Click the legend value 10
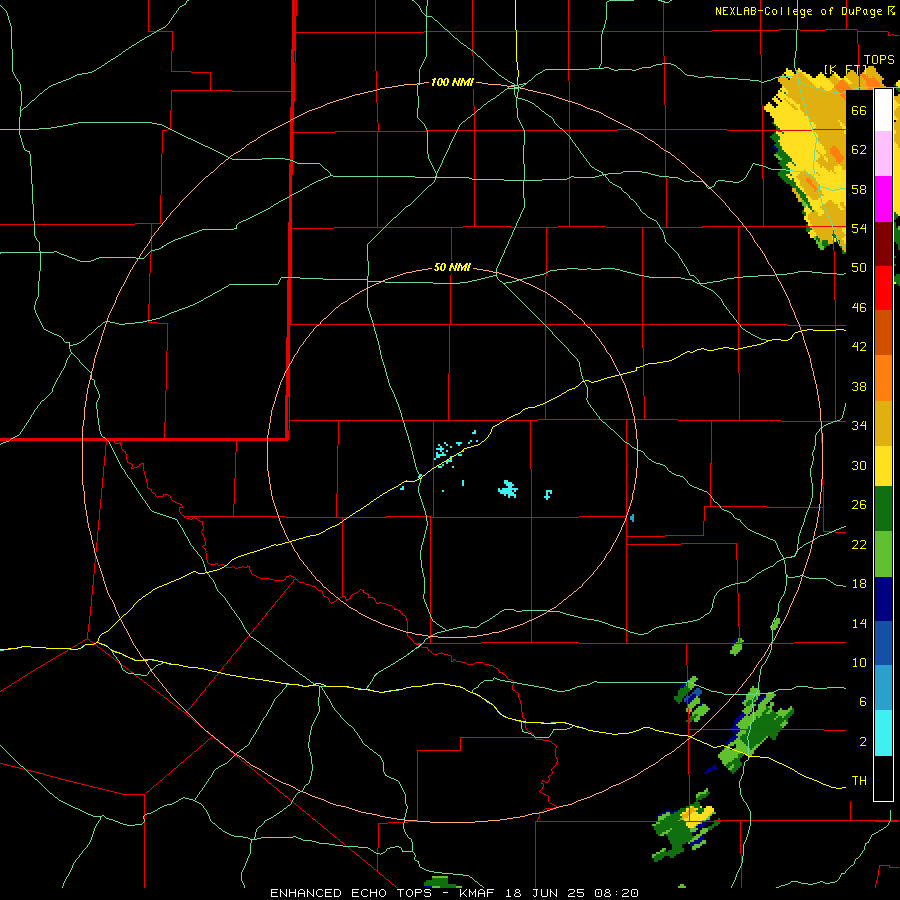The height and width of the screenshot is (900, 900). pyautogui.click(x=859, y=663)
